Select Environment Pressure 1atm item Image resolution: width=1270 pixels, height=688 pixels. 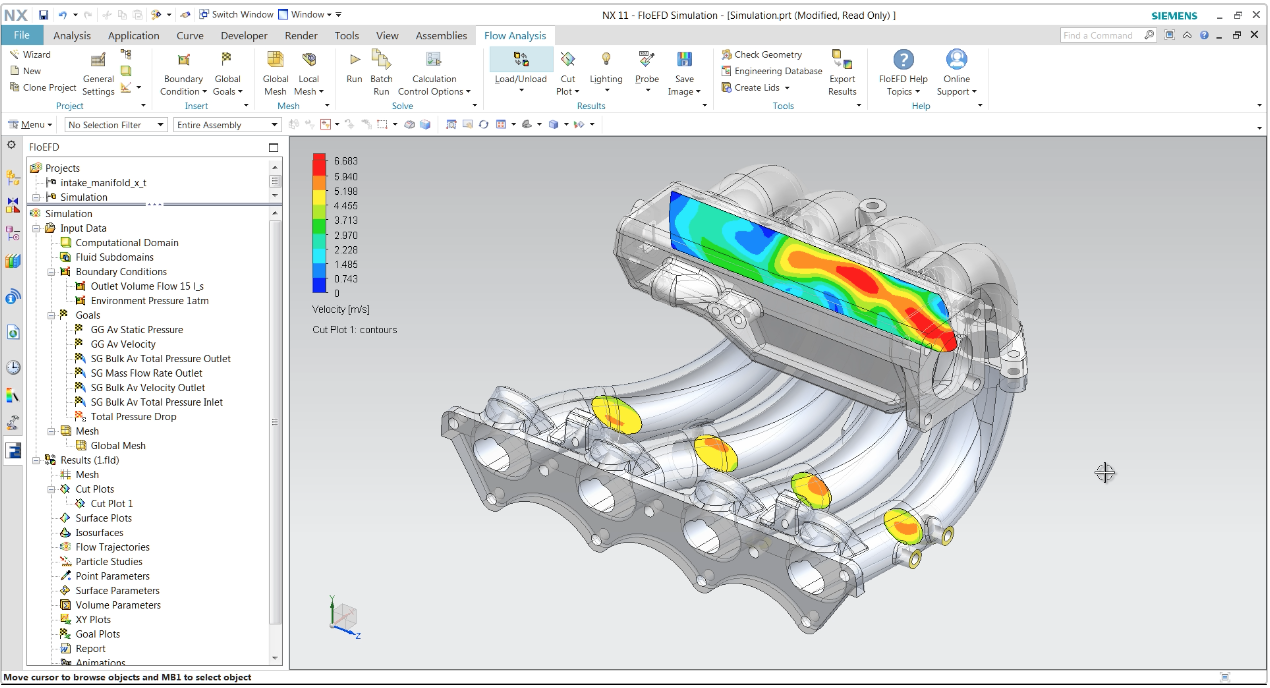[x=149, y=301]
